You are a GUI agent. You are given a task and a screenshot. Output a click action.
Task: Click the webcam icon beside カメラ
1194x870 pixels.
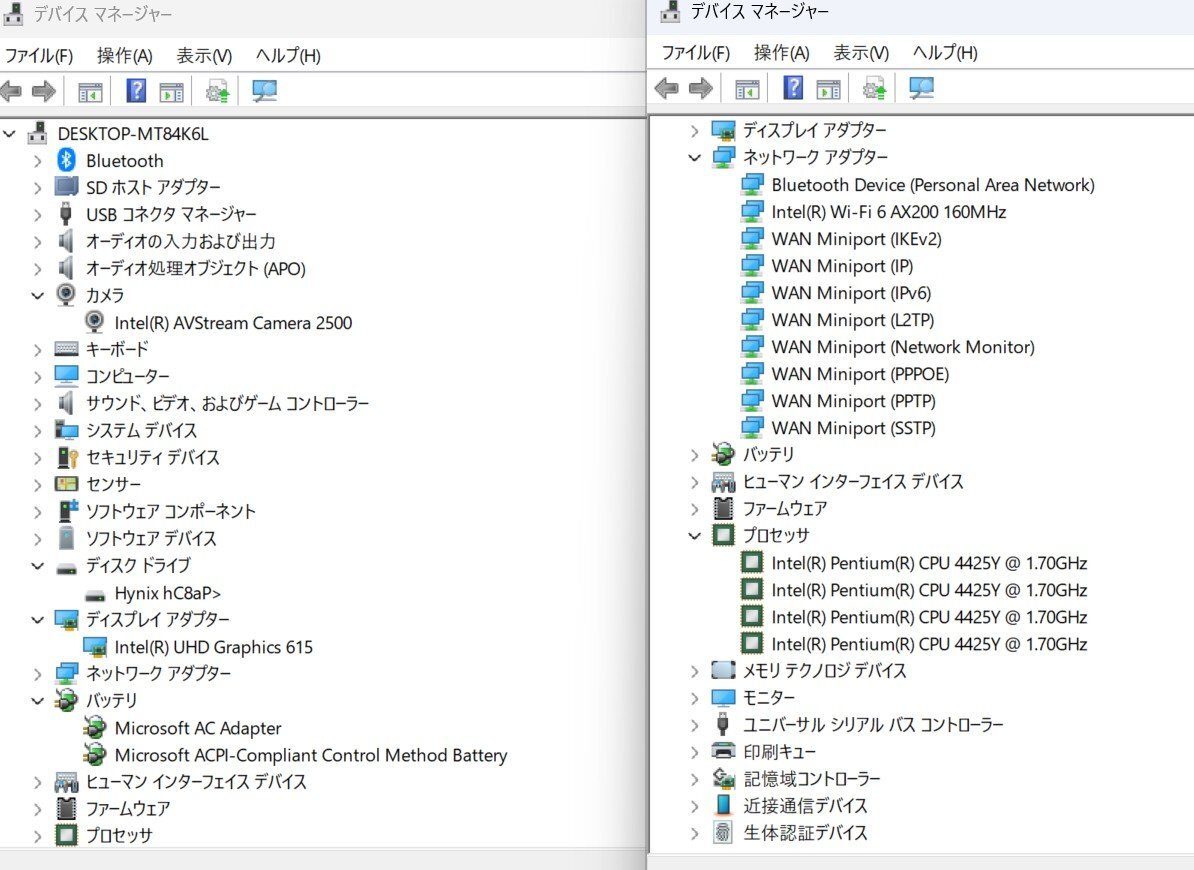(67, 295)
